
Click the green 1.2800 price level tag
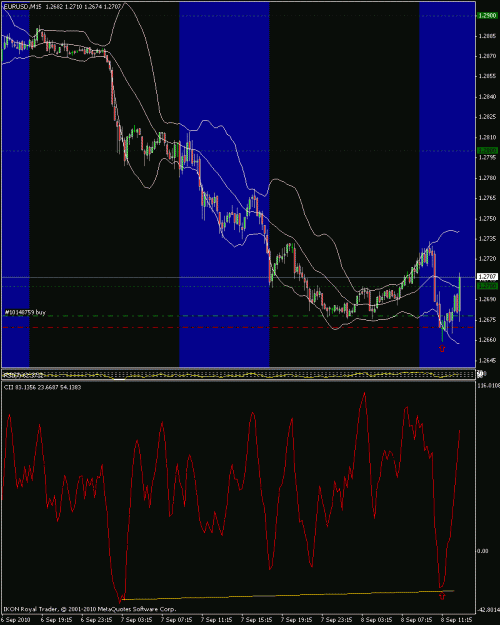[x=487, y=151]
